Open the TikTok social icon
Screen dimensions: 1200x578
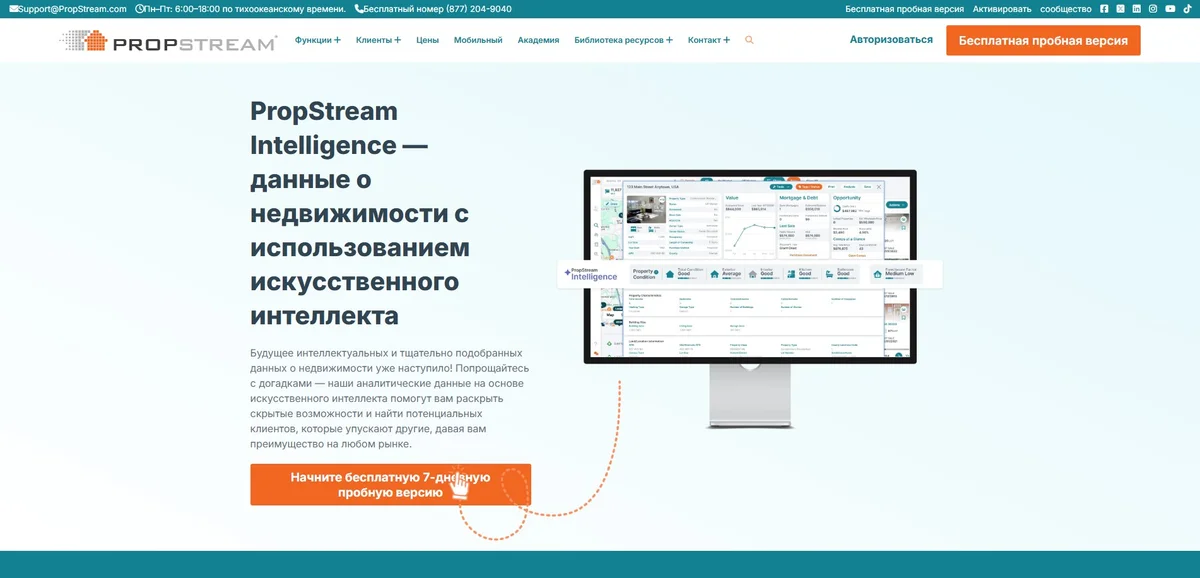point(1187,9)
